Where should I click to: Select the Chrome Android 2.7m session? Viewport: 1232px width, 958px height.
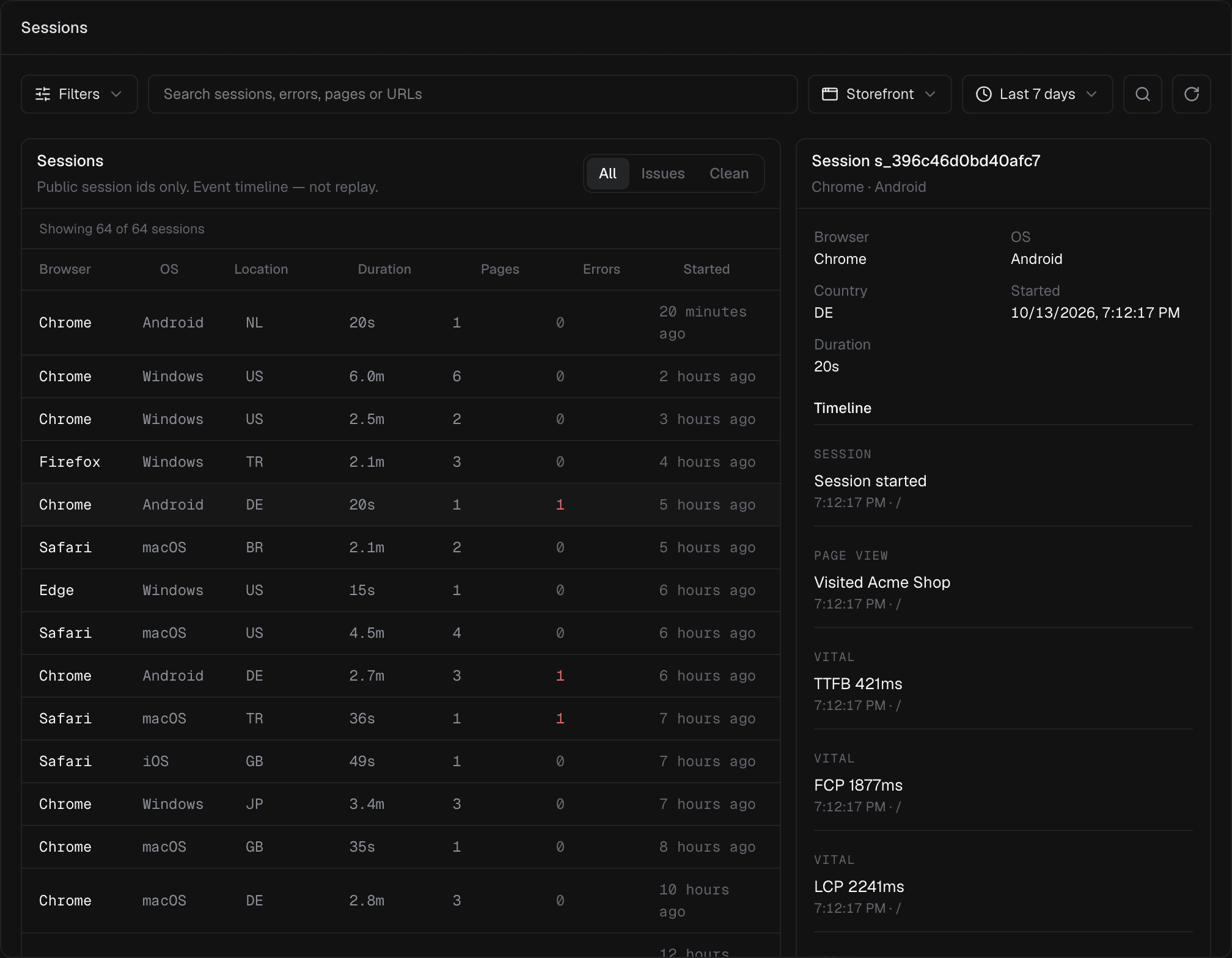401,676
